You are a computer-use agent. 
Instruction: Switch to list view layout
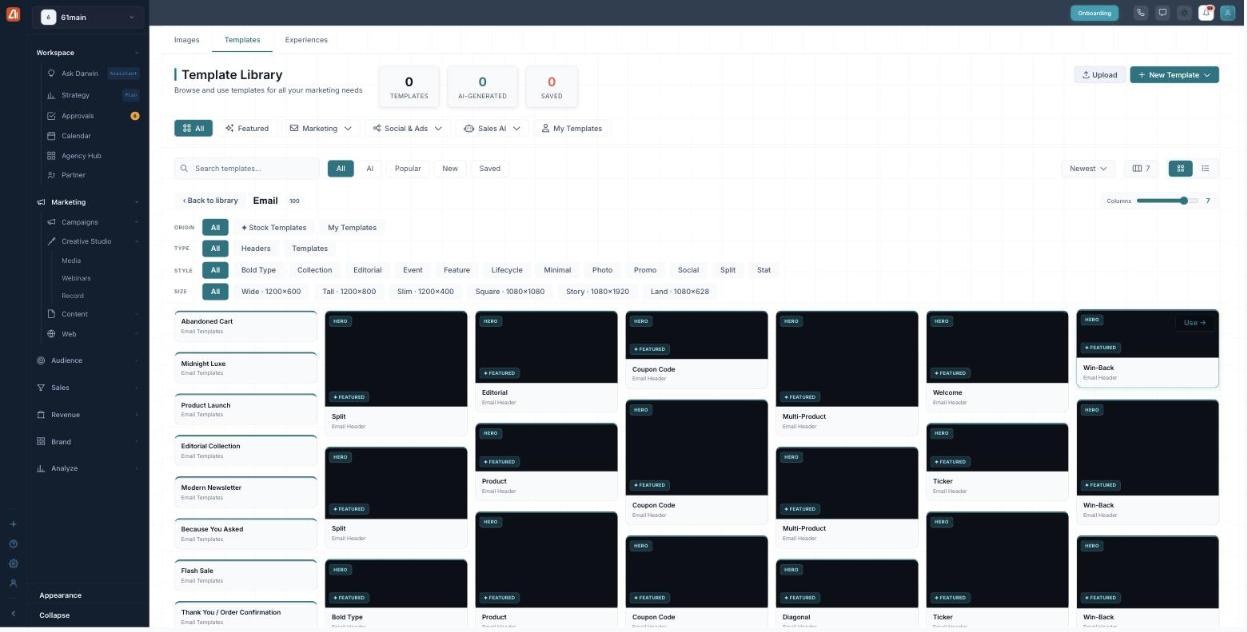click(x=1205, y=168)
